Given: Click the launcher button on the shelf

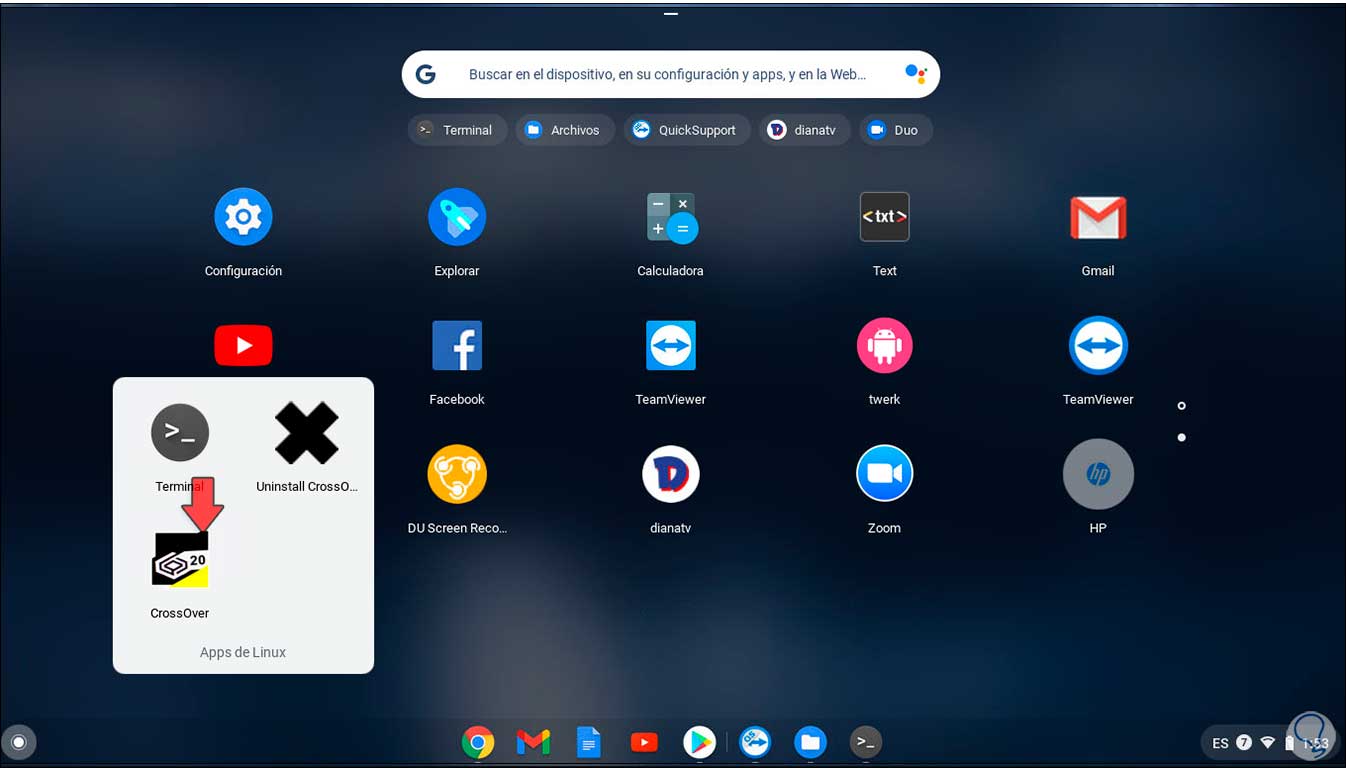Looking at the screenshot, I should click(x=19, y=743).
